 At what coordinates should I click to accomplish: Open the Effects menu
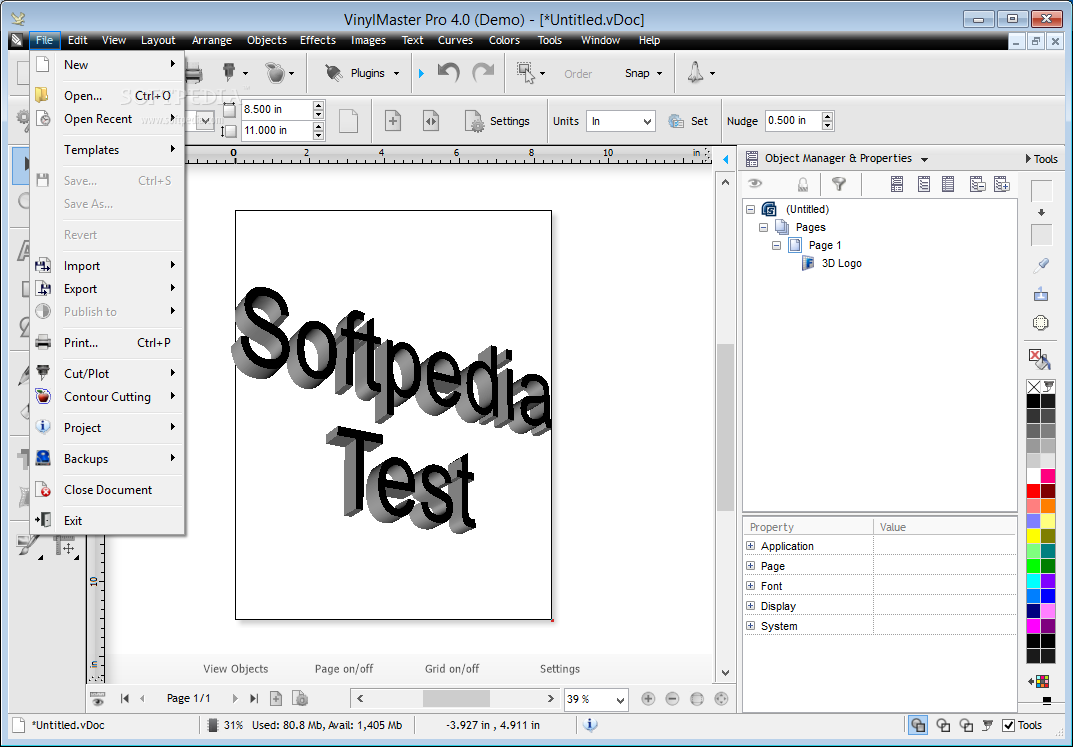[318, 40]
